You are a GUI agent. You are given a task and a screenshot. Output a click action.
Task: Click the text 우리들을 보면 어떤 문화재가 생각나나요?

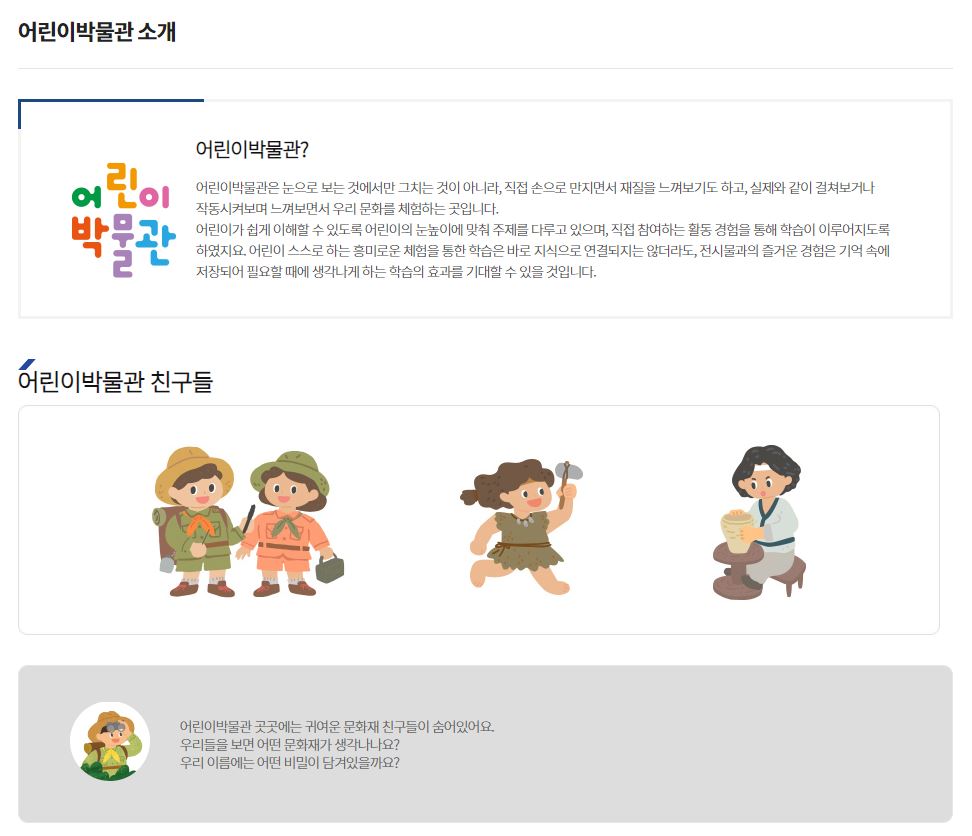(x=289, y=744)
